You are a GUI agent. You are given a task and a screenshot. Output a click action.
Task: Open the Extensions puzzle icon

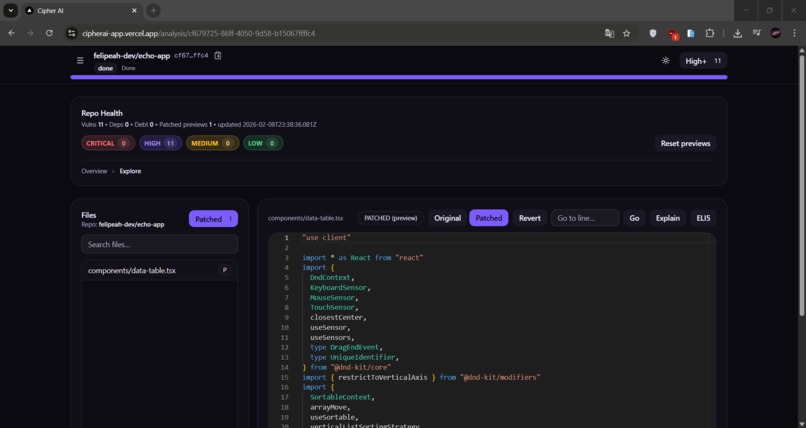click(710, 33)
